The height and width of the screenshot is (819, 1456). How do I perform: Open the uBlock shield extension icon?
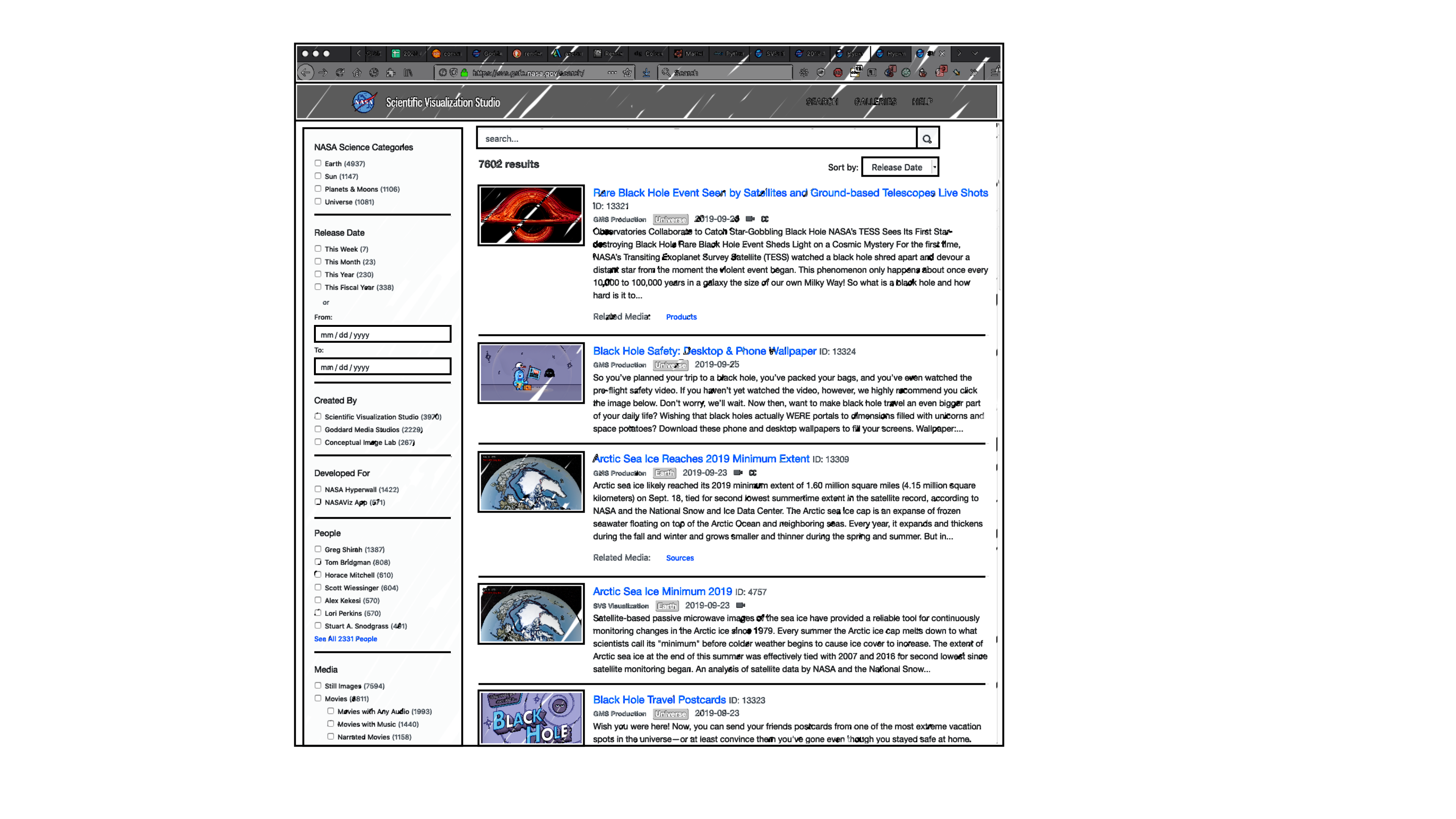pos(821,72)
